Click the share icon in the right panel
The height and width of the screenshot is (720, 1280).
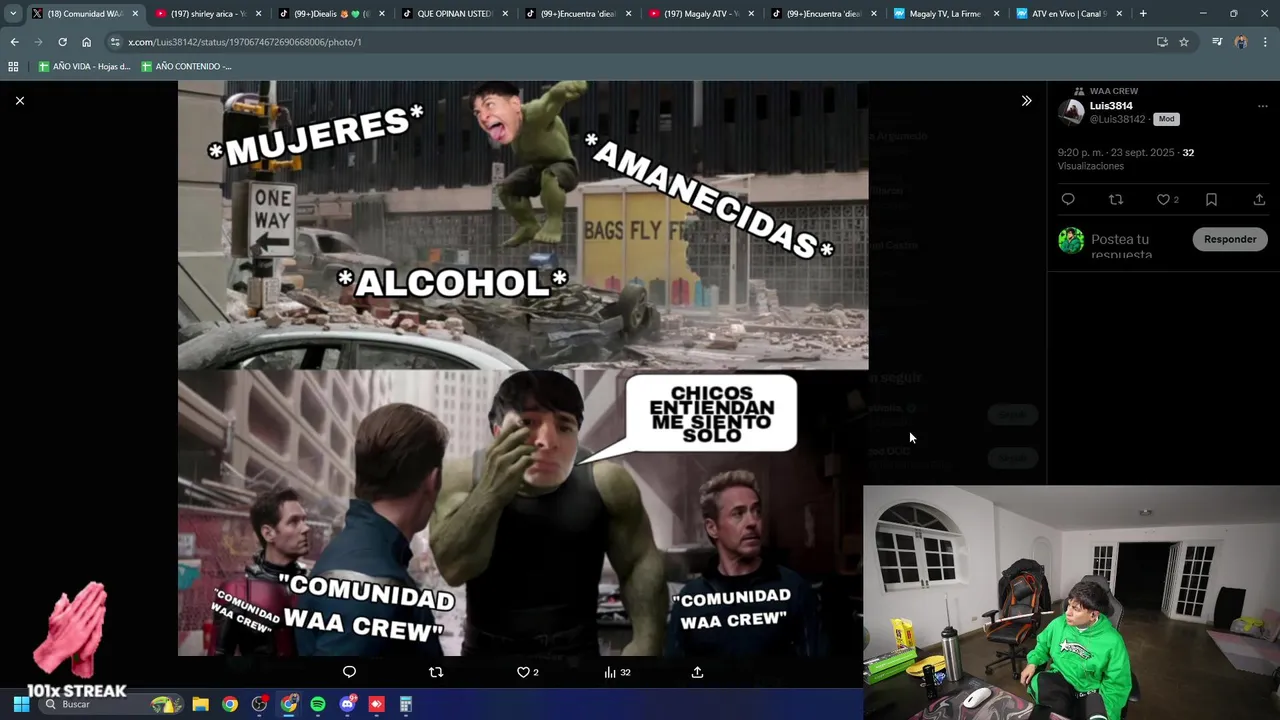(x=1259, y=199)
